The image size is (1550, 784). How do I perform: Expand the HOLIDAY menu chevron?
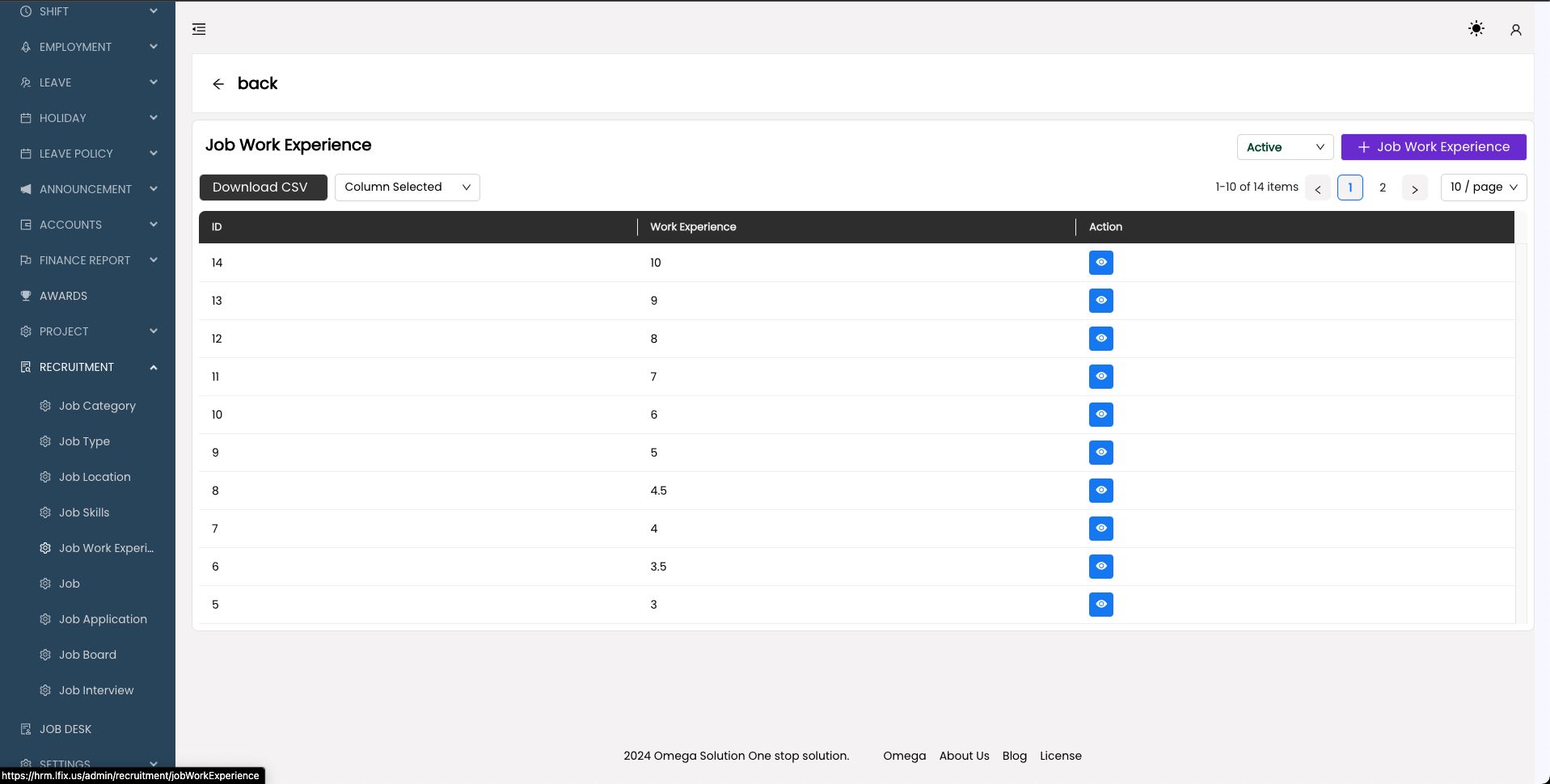click(154, 118)
